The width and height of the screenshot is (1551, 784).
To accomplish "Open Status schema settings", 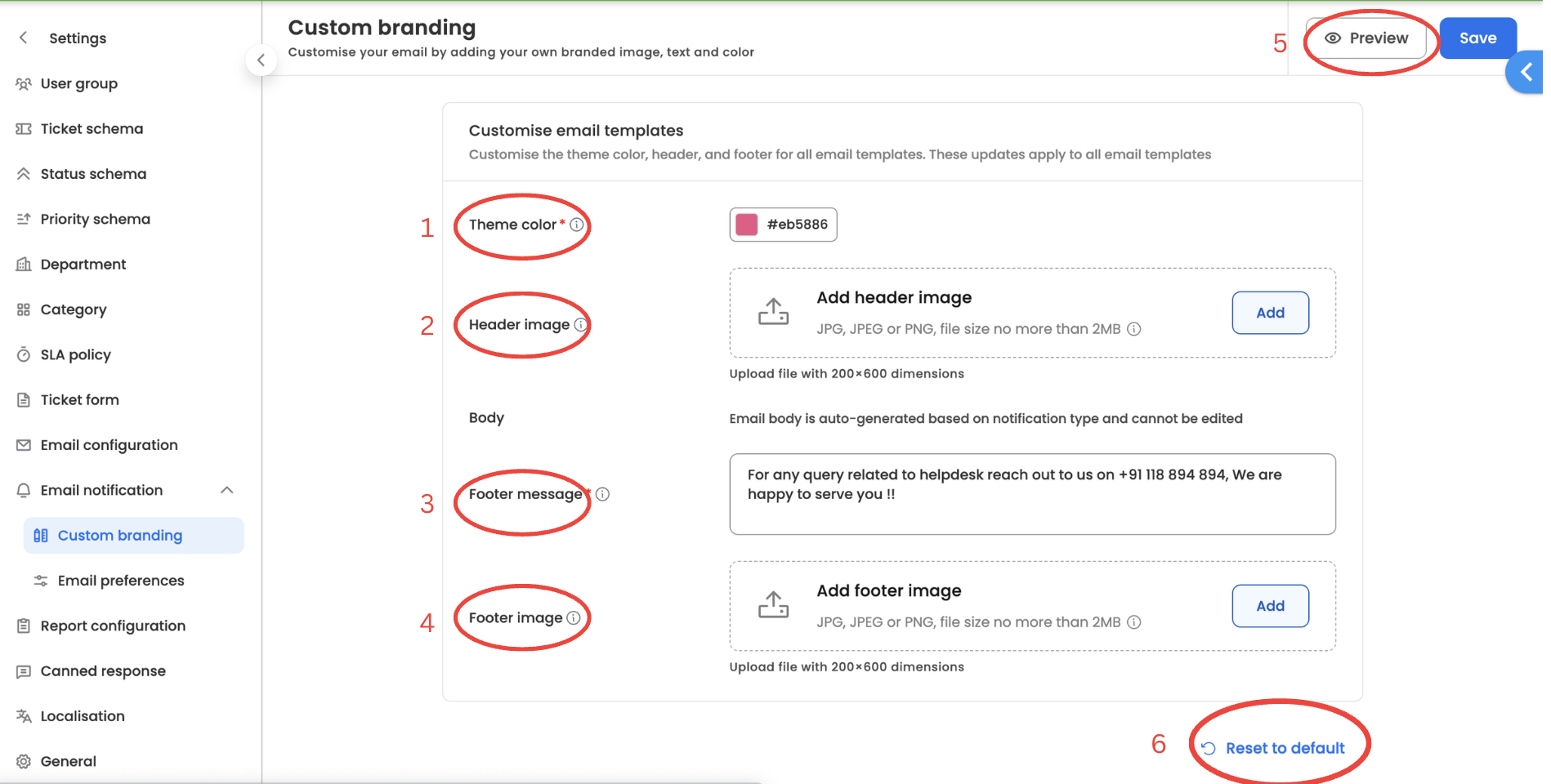I will 94,174.
